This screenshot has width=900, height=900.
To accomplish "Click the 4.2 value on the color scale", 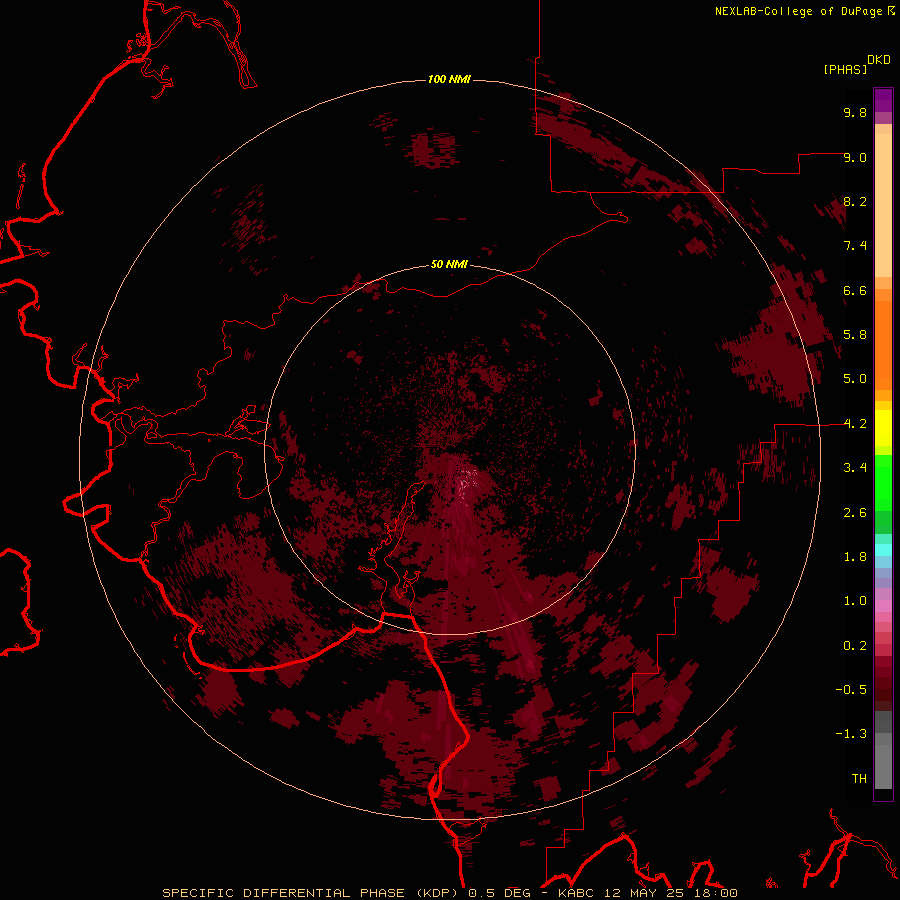I will (x=855, y=424).
